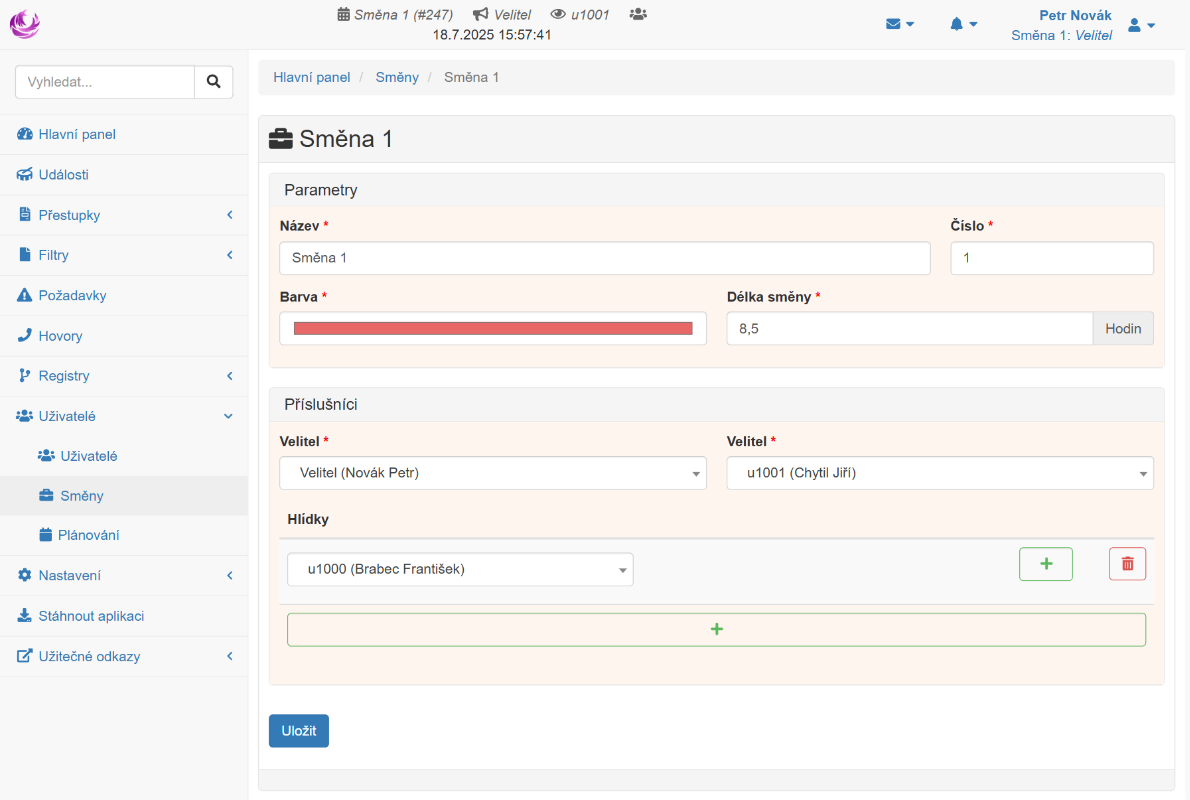Click the search magnifier button
Viewport: 1190px width, 800px height.
coord(213,82)
